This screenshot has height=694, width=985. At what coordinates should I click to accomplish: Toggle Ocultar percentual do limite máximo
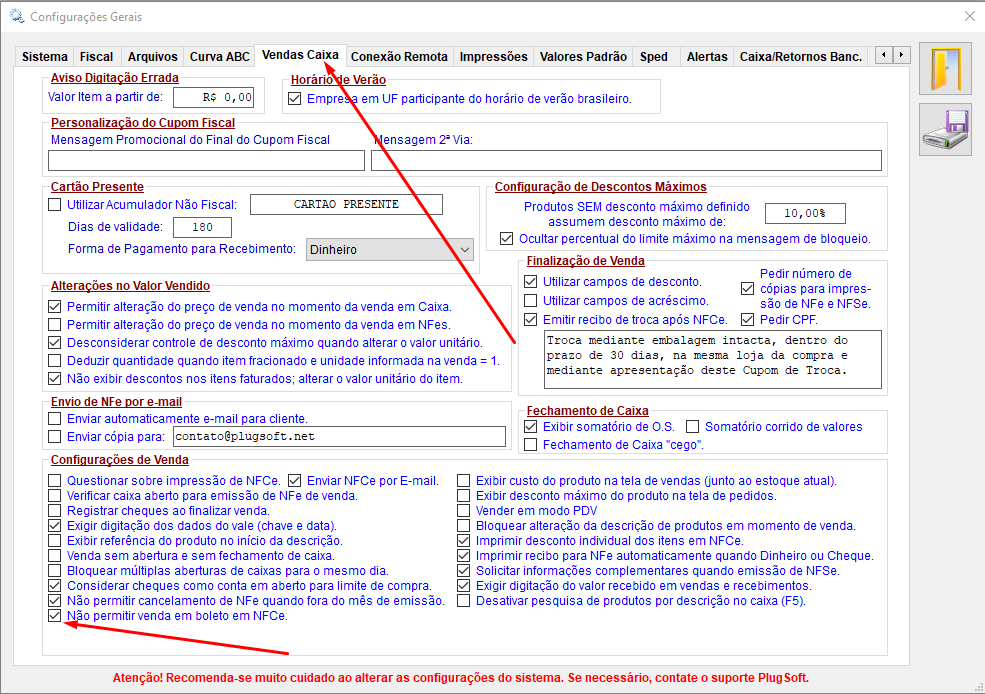(506, 239)
